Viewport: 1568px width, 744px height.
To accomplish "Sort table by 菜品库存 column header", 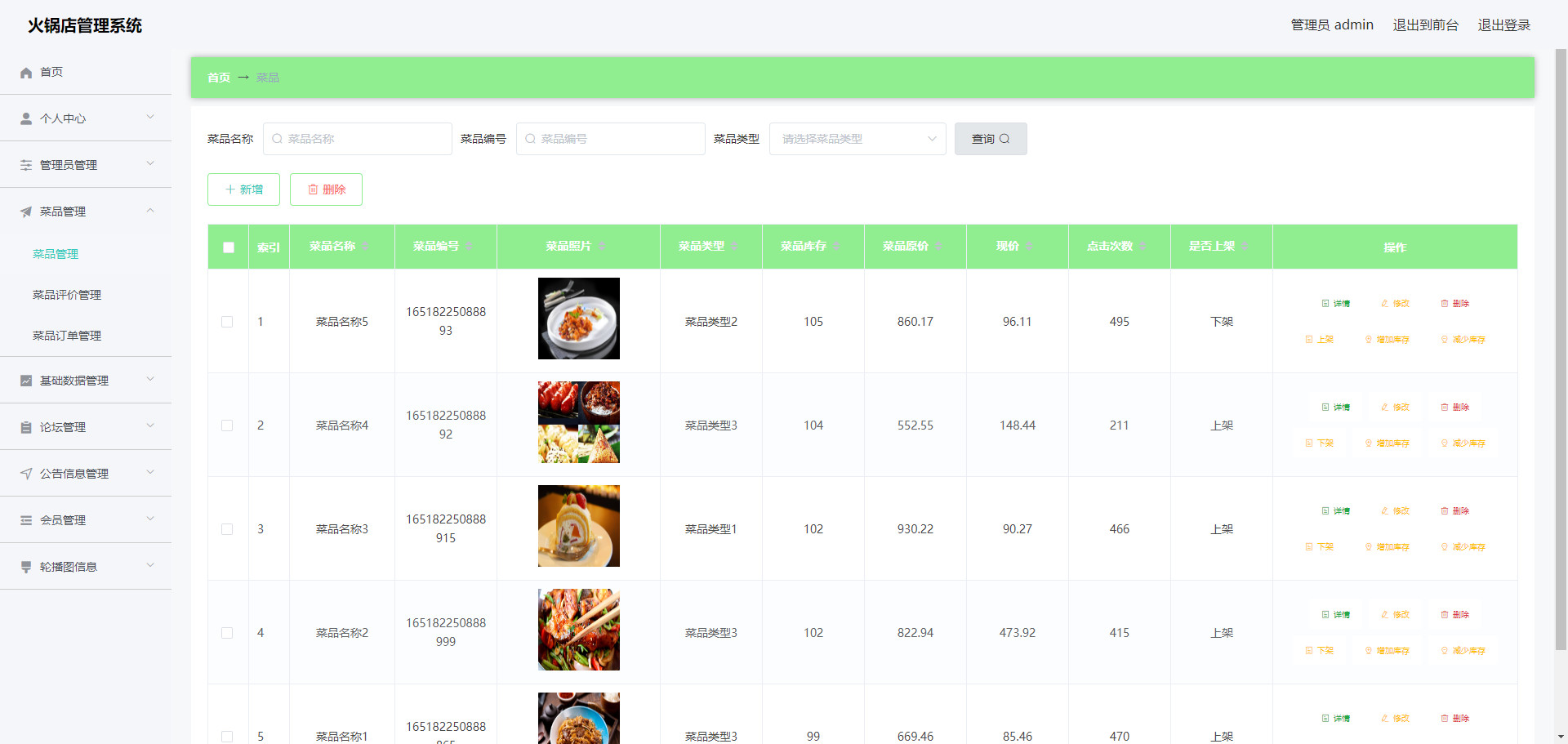I will 813,247.
